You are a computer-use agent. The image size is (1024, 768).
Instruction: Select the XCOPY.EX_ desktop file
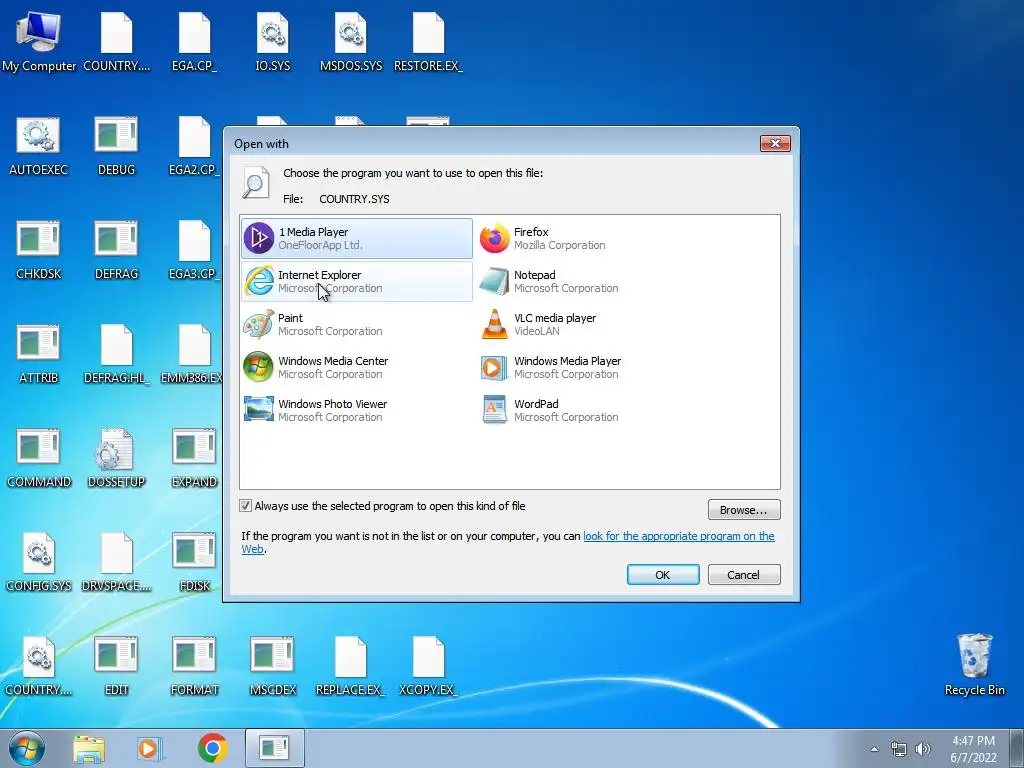coord(428,666)
